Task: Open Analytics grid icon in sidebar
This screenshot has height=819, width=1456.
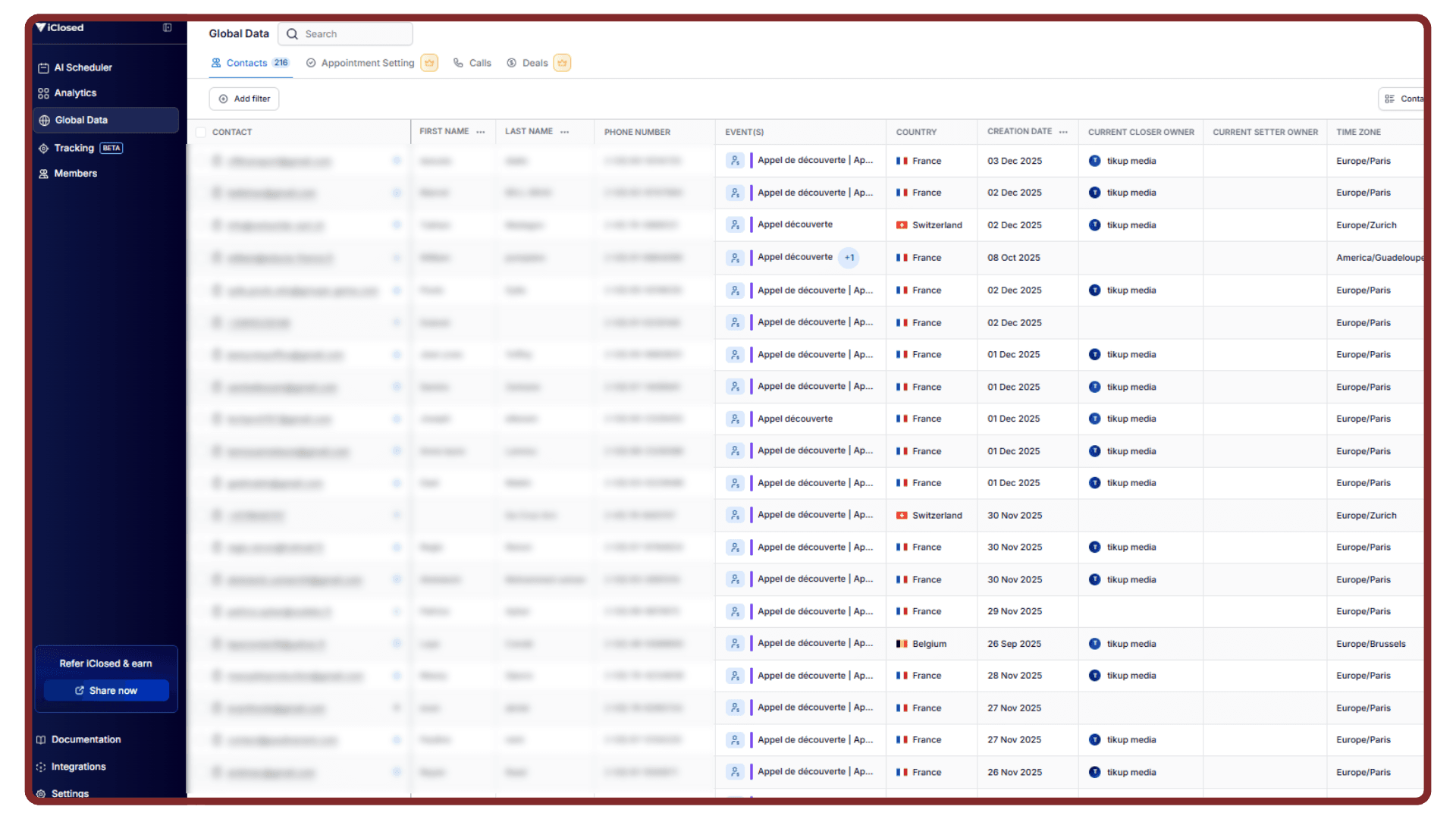Action: 43,93
